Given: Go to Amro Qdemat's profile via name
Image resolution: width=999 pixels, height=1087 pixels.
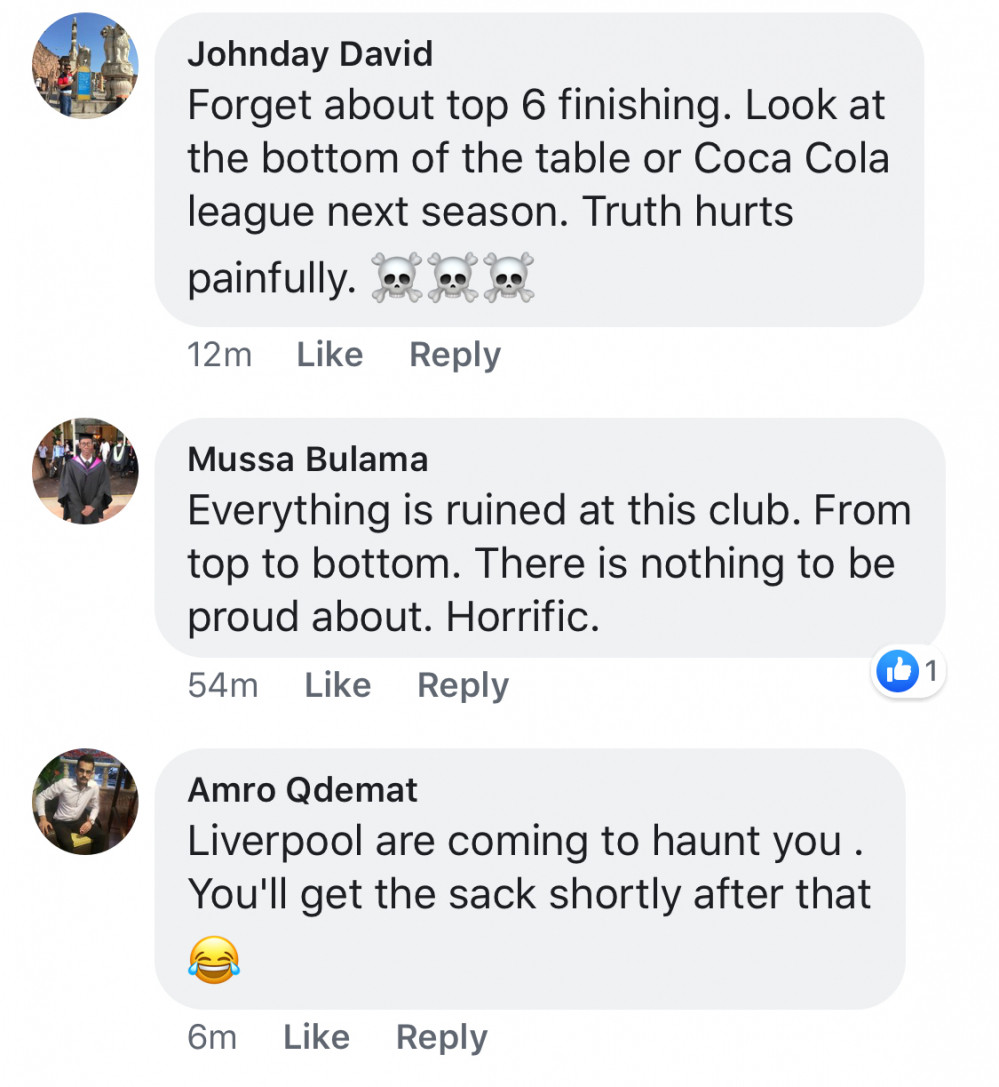Looking at the screenshot, I should click(x=303, y=789).
